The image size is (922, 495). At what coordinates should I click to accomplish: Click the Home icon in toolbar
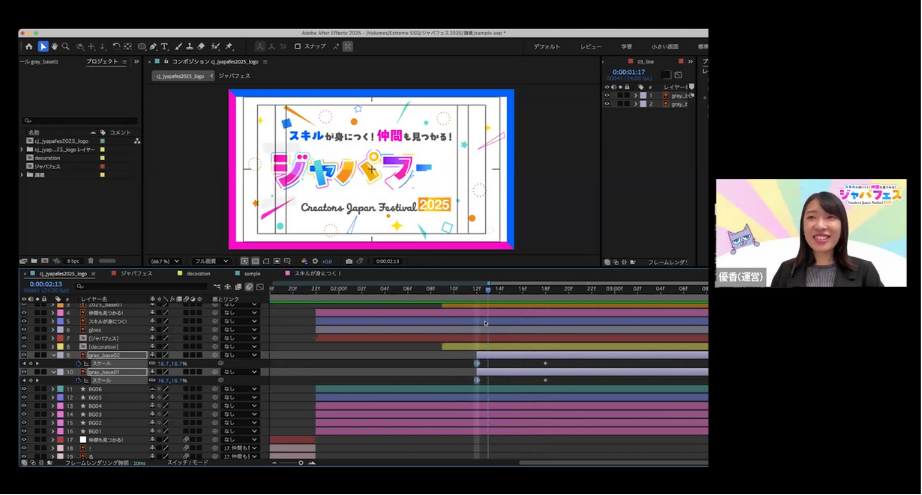[29, 46]
